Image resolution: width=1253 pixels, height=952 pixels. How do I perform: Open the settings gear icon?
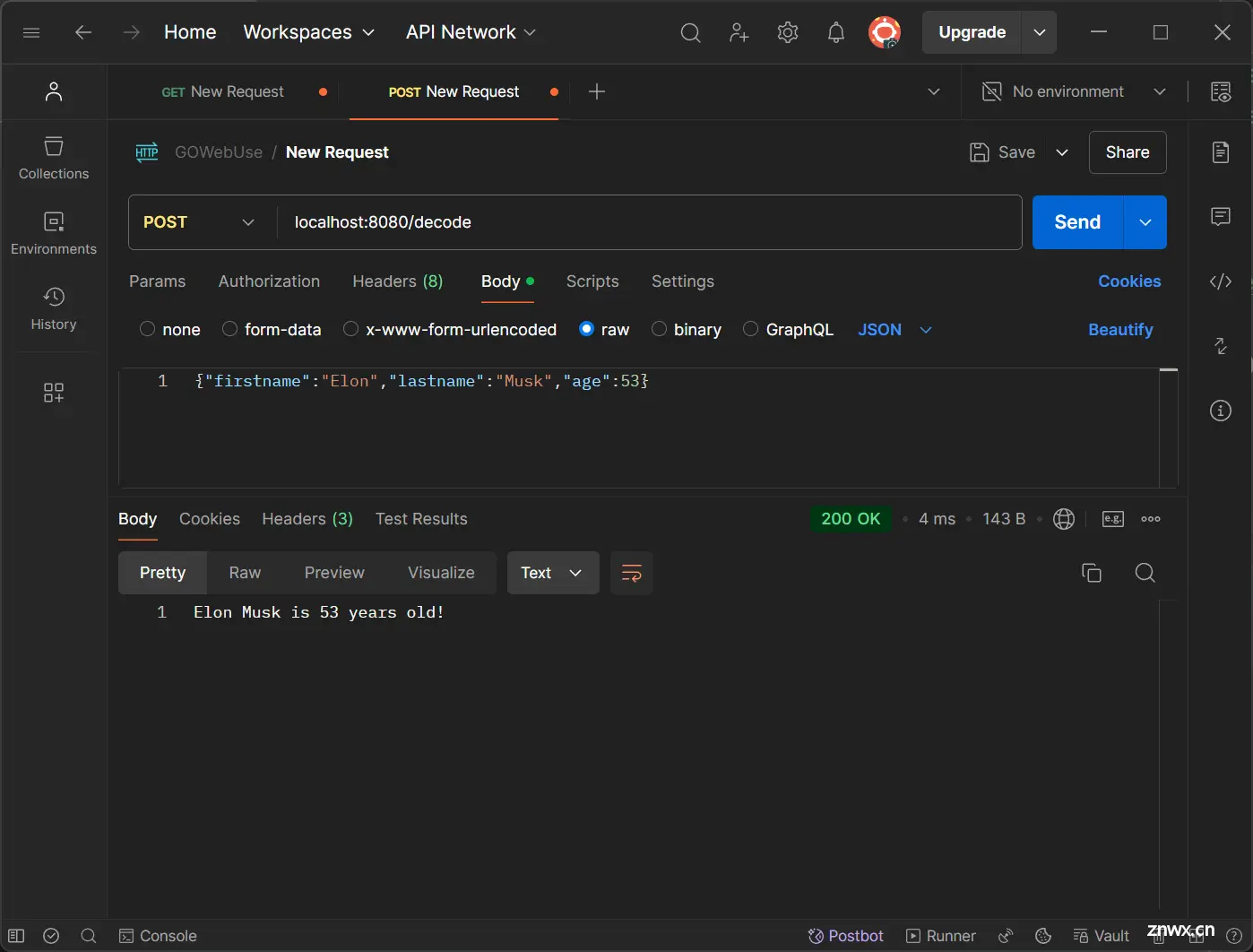point(788,33)
